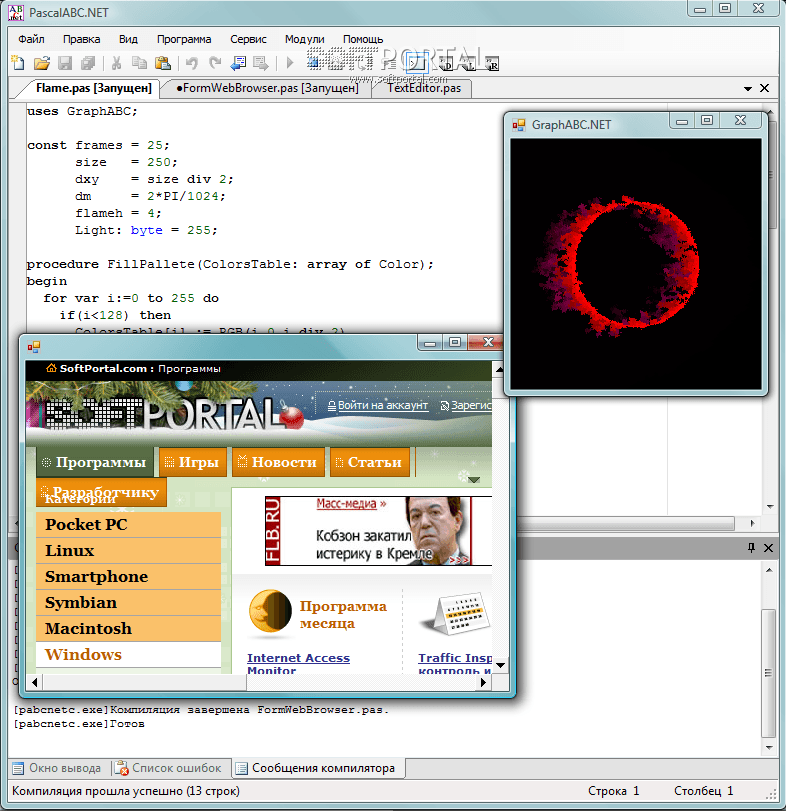
Task: Select Сообщения компилятора tab
Action: [317, 768]
